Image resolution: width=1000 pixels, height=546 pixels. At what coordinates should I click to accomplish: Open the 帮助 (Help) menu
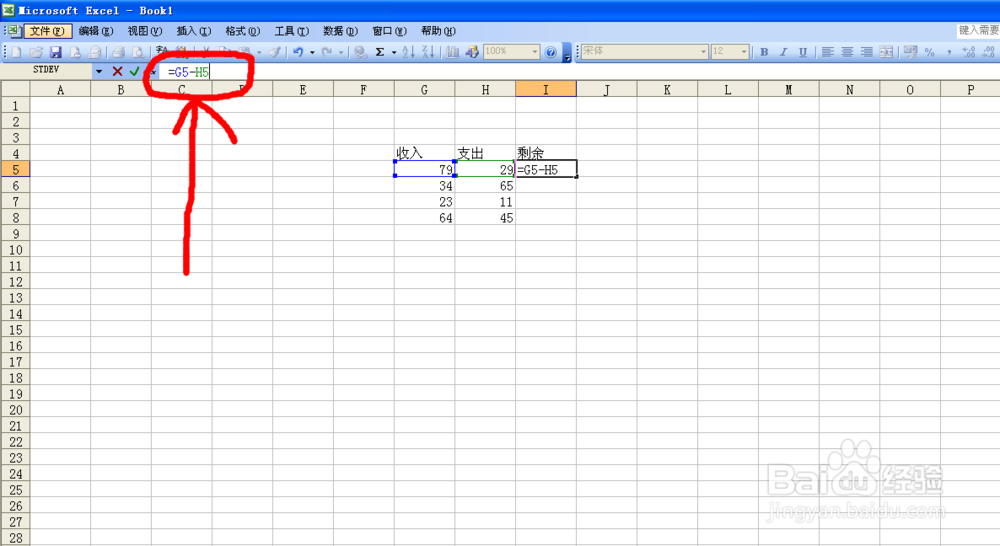[438, 31]
